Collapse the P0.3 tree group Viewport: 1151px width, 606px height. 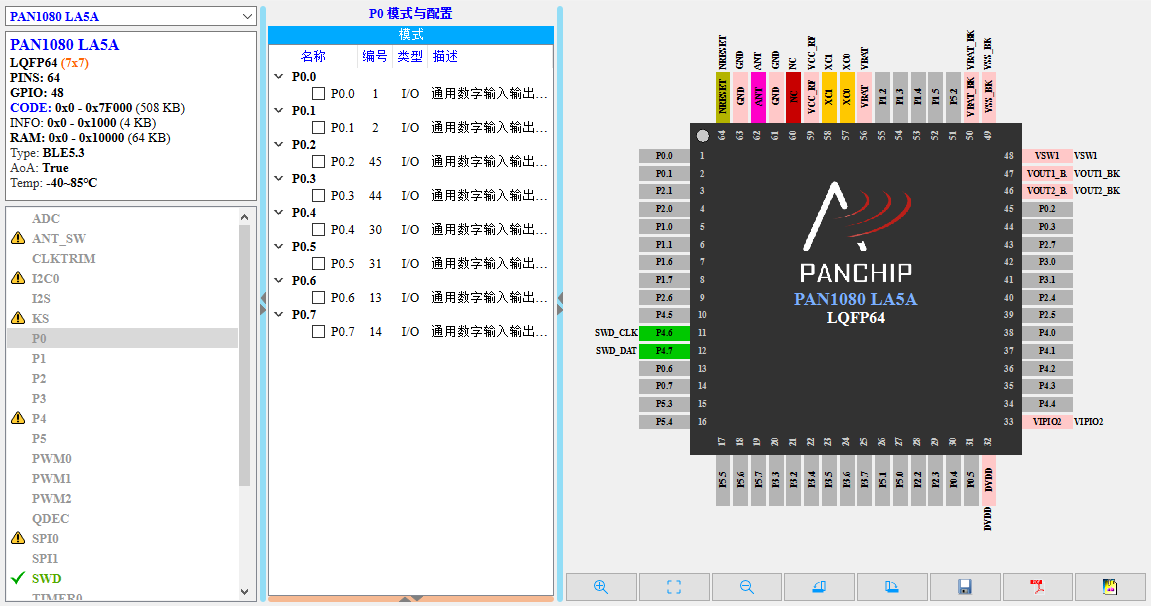tap(279, 178)
